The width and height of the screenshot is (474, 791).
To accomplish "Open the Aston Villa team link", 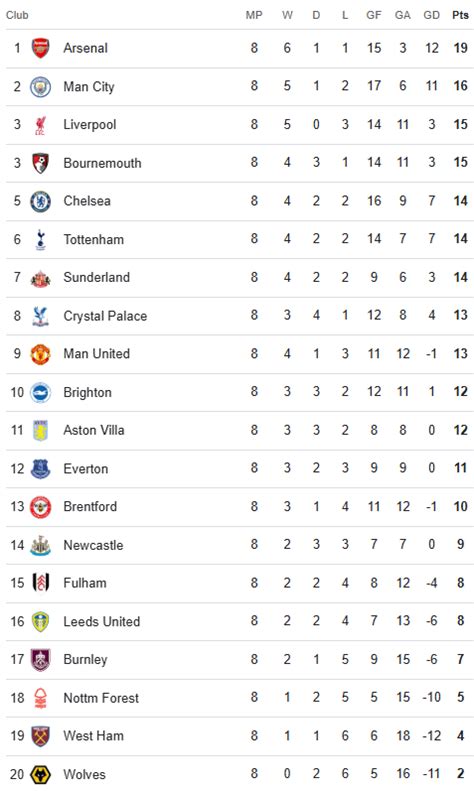I will click(94, 430).
